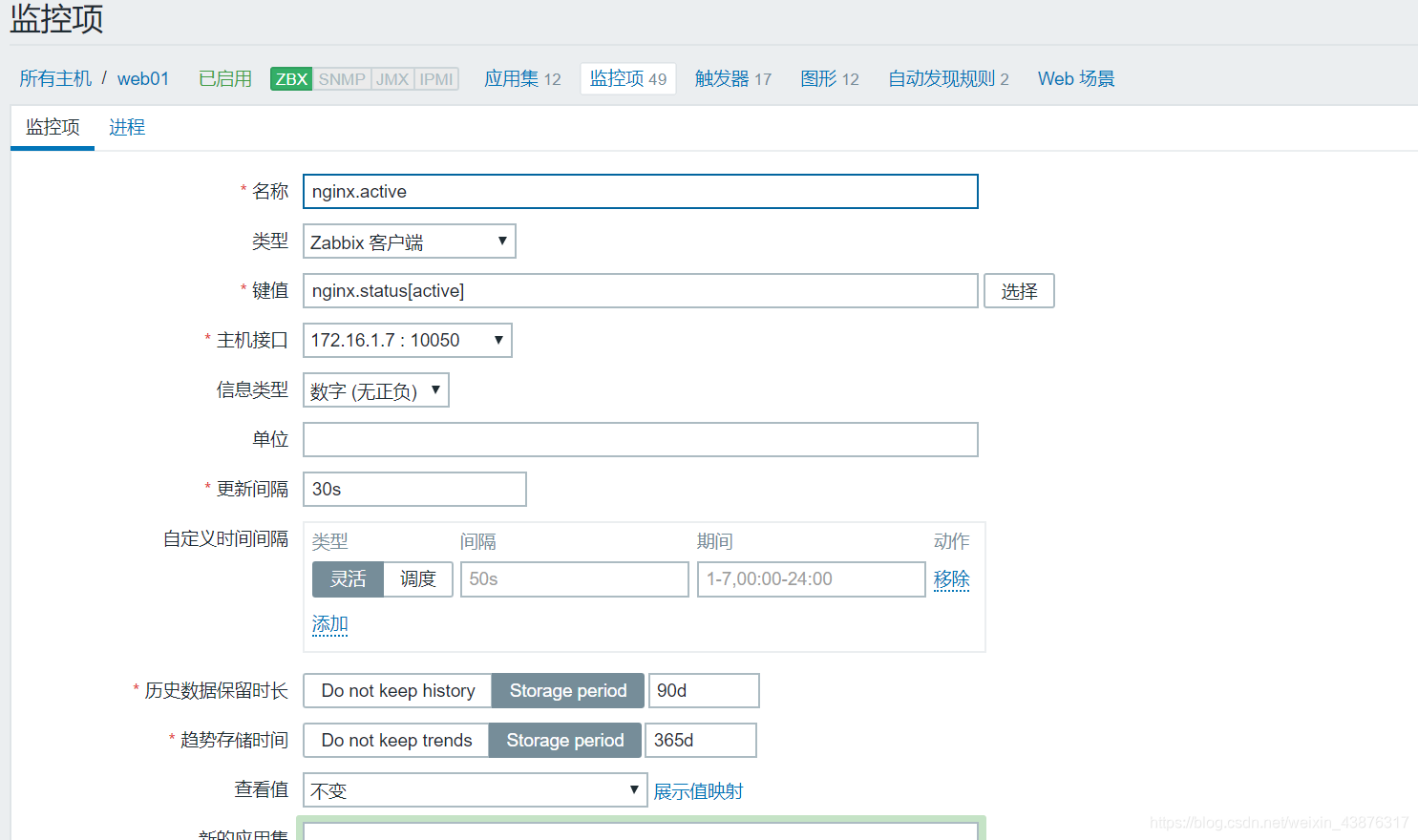Open the 自动发现规则 2 tab

click(948, 78)
